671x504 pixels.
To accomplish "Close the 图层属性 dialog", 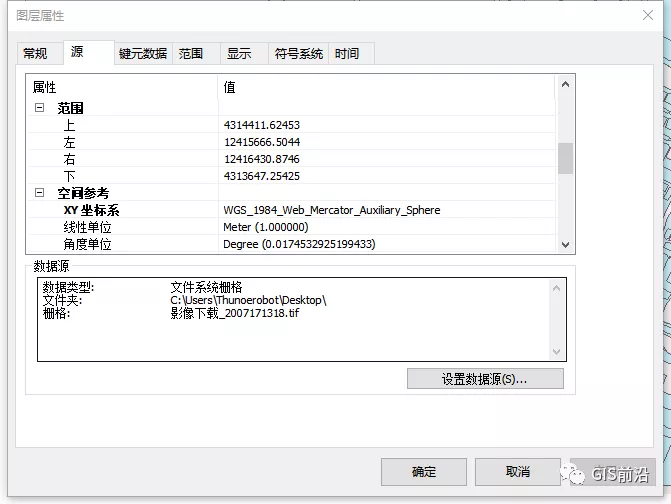I will tap(648, 15).
